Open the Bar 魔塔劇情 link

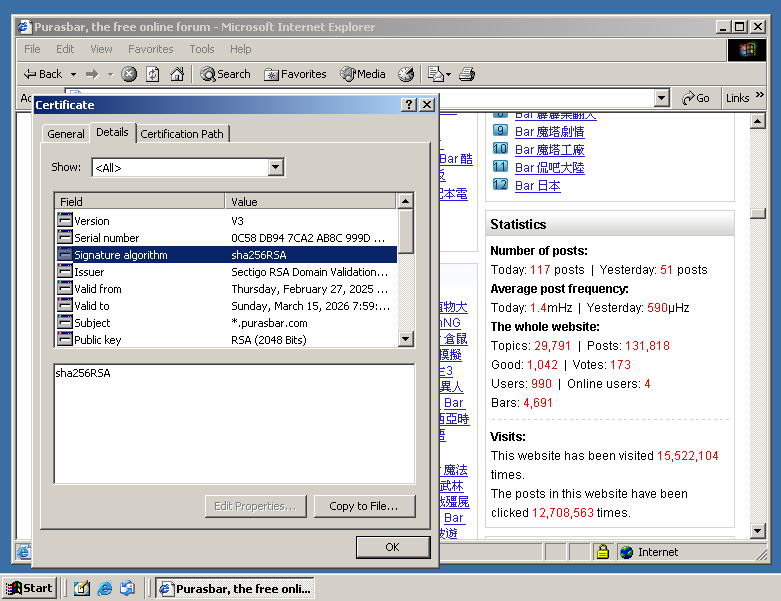tap(549, 131)
